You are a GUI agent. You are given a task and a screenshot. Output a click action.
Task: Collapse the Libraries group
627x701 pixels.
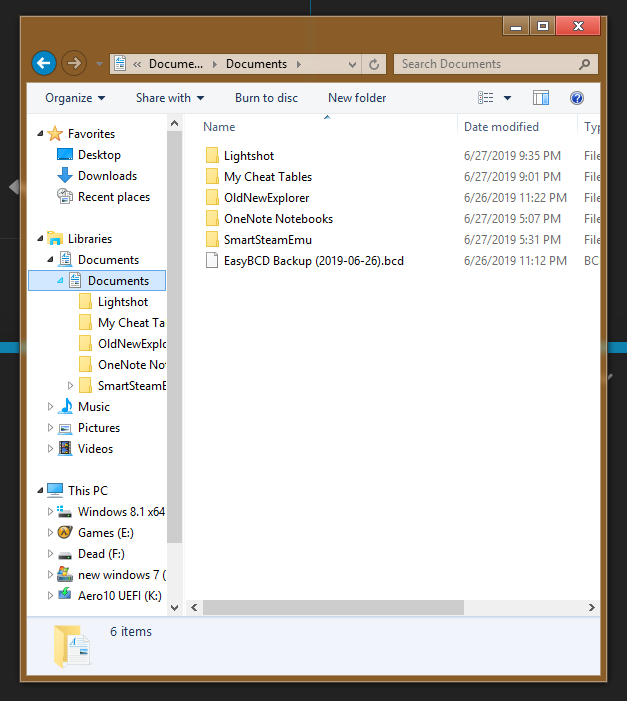pos(40,238)
